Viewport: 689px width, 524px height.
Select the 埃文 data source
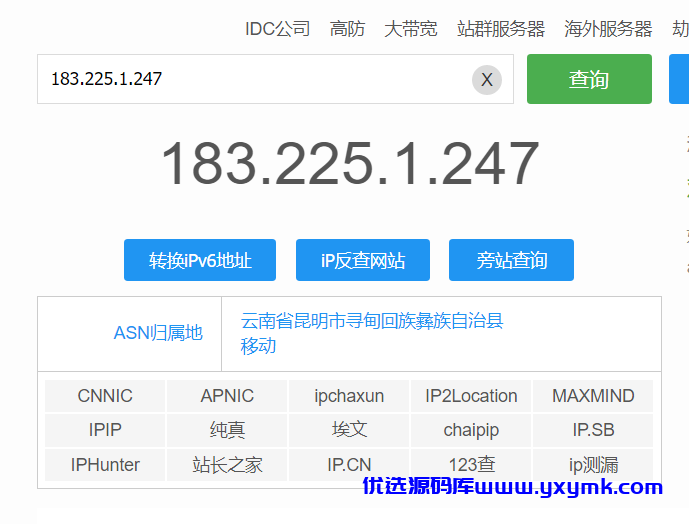[349, 430]
